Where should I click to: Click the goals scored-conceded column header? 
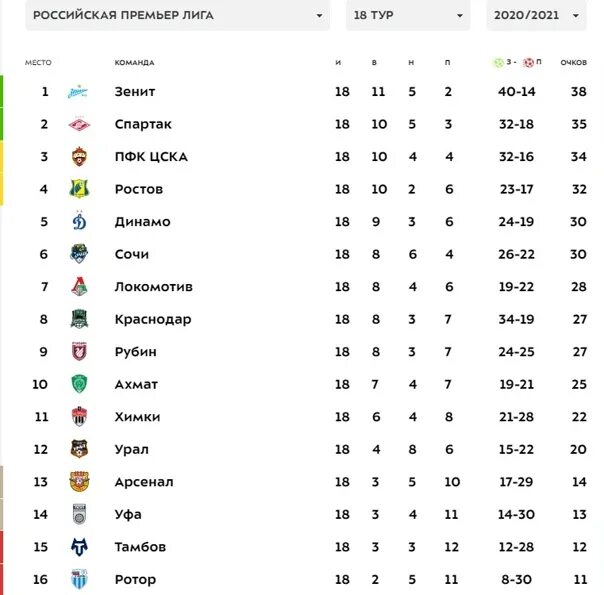(517, 62)
